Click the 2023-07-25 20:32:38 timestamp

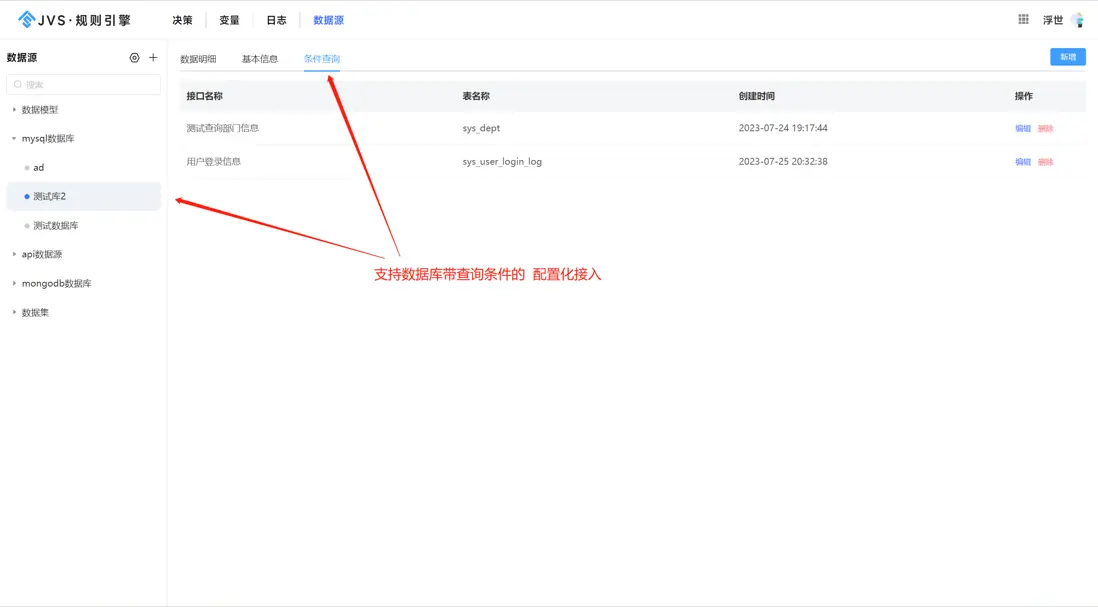[x=783, y=162]
